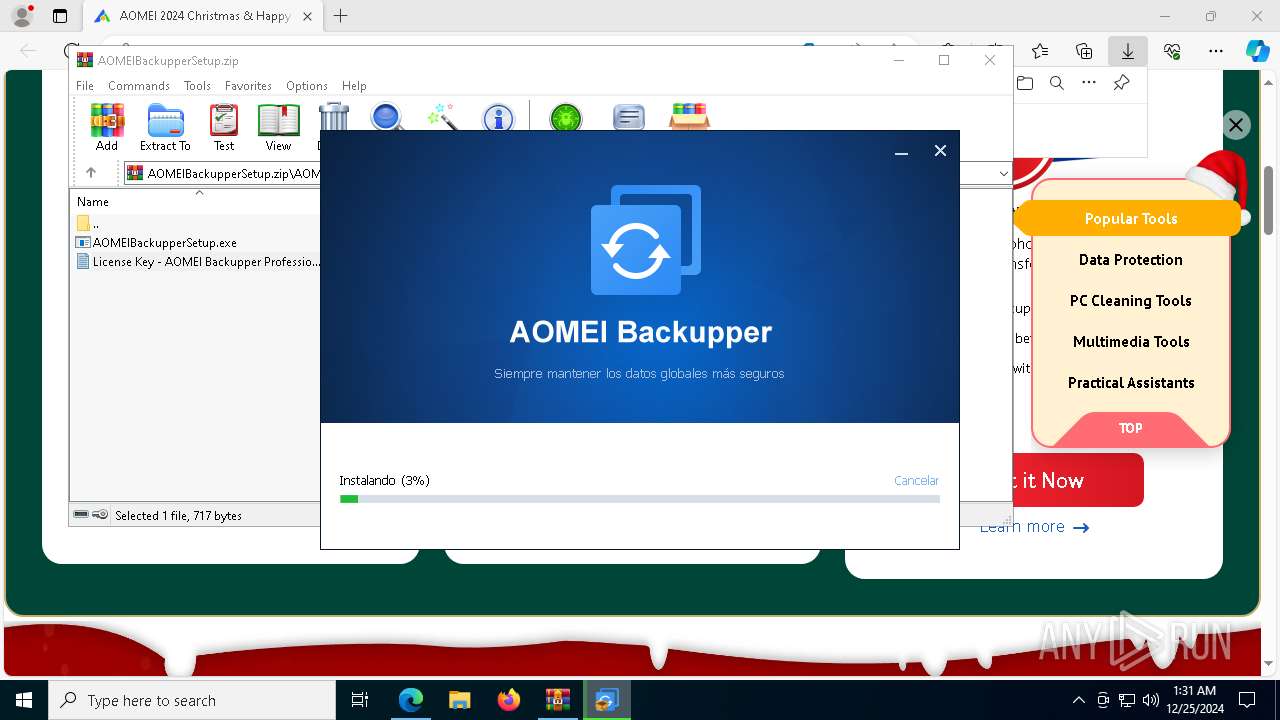The width and height of the screenshot is (1280, 720).
Task: Search downloads in Edge downloads panel
Action: [1057, 83]
